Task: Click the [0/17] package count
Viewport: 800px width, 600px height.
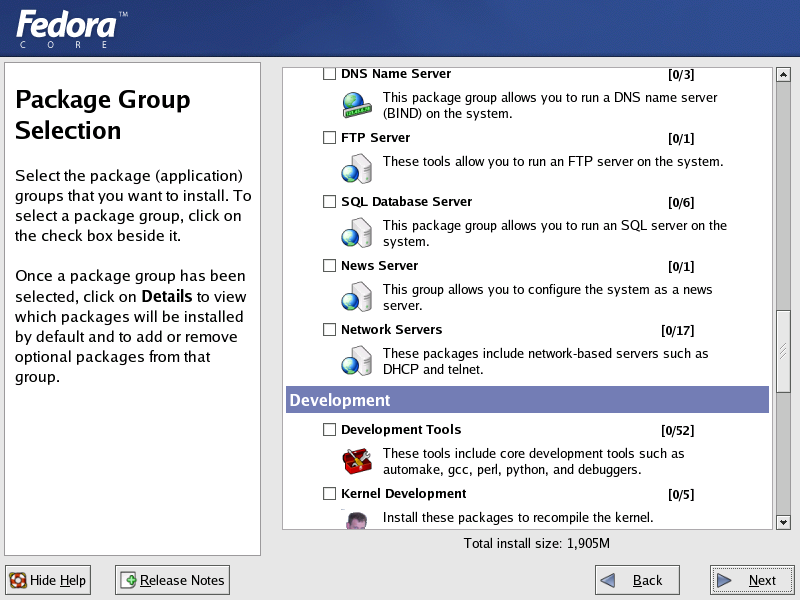Action: click(x=678, y=331)
